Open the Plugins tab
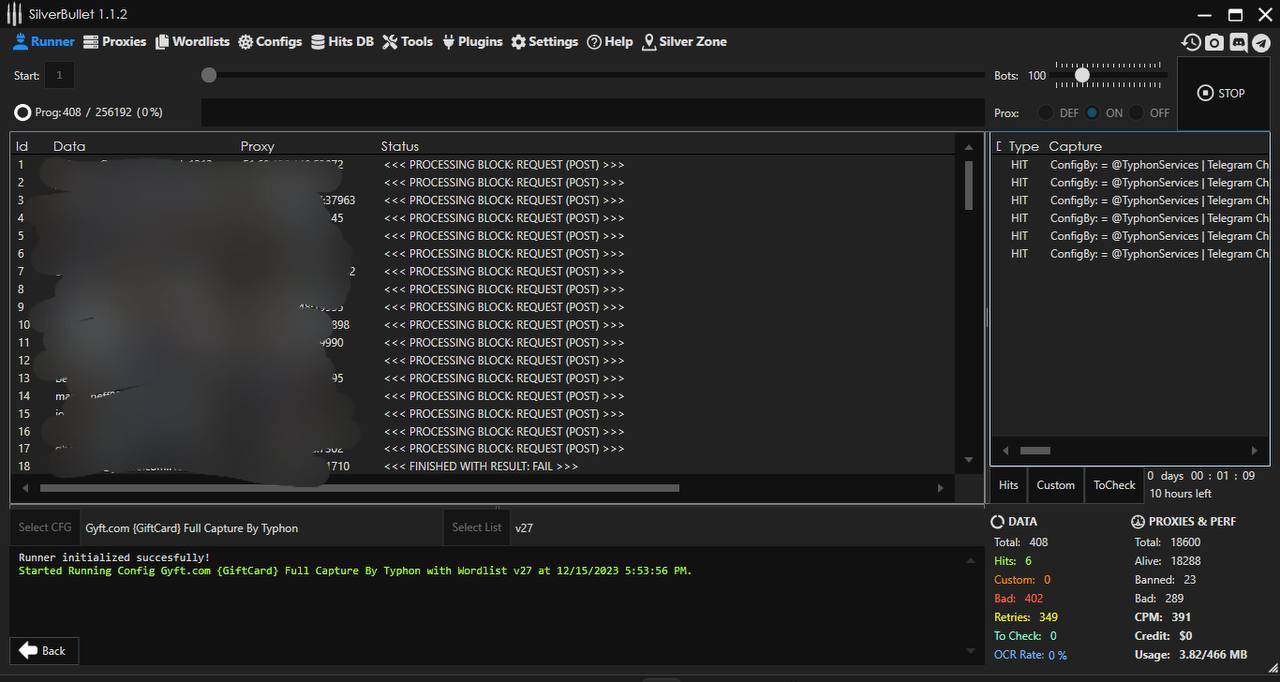The image size is (1280, 682). [472, 42]
